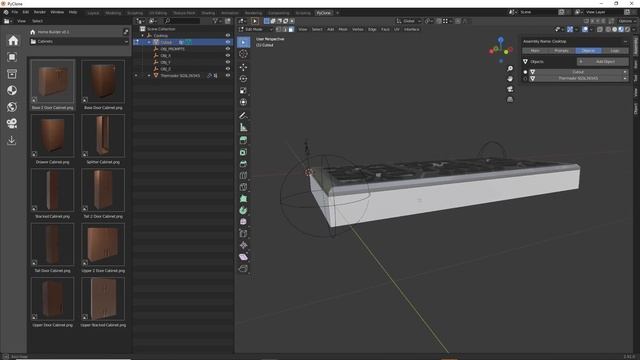
Task: Open dropdown arrow on Cutout object entry
Action: (625, 72)
